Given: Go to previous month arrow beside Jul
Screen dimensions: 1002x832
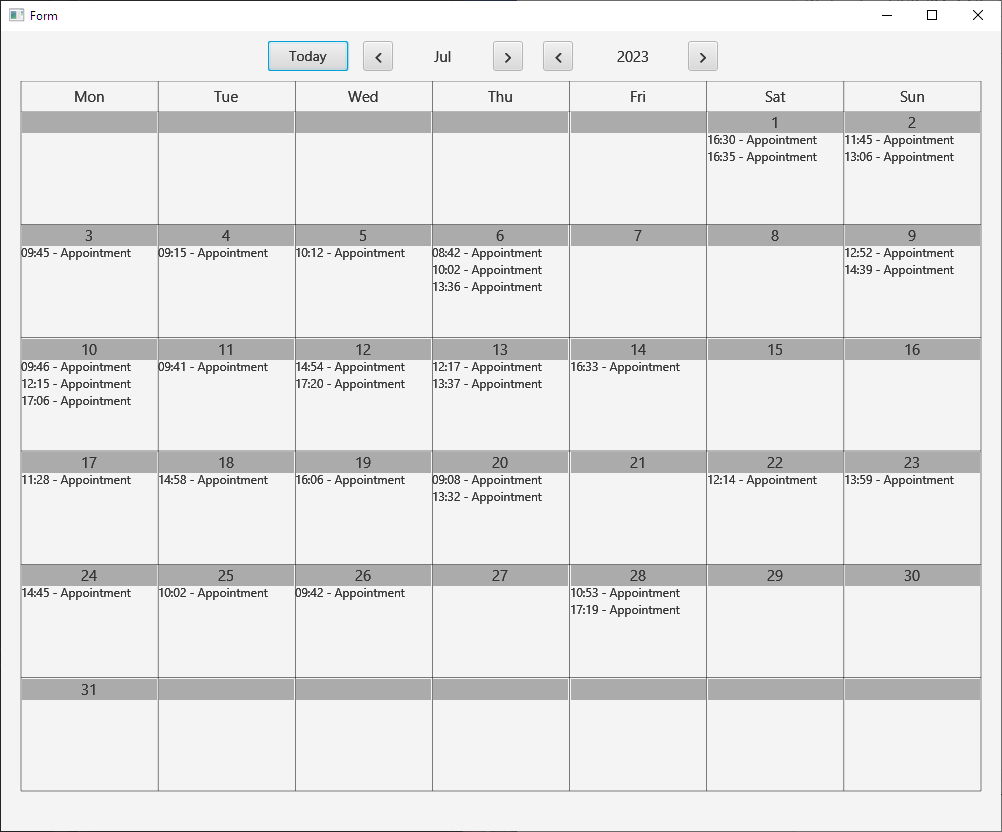Looking at the screenshot, I should 378,56.
